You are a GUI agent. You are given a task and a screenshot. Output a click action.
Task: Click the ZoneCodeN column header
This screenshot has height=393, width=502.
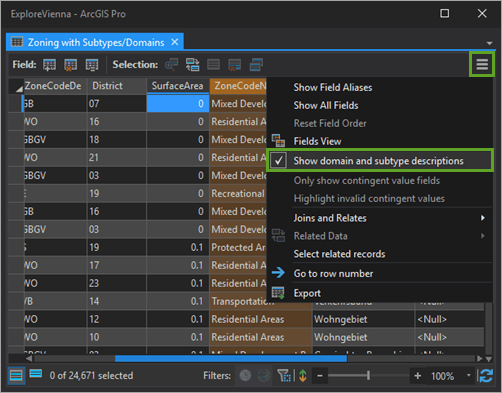pos(238,86)
